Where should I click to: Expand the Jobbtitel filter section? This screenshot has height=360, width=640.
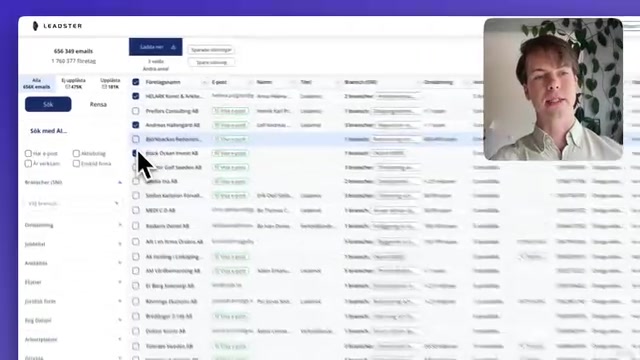(120, 244)
